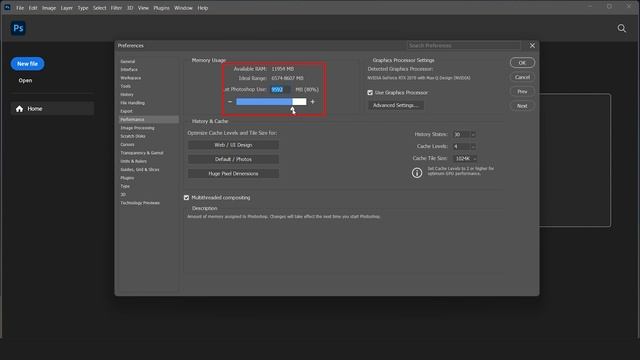This screenshot has height=360, width=640.
Task: Open the View menu
Action: click(143, 8)
